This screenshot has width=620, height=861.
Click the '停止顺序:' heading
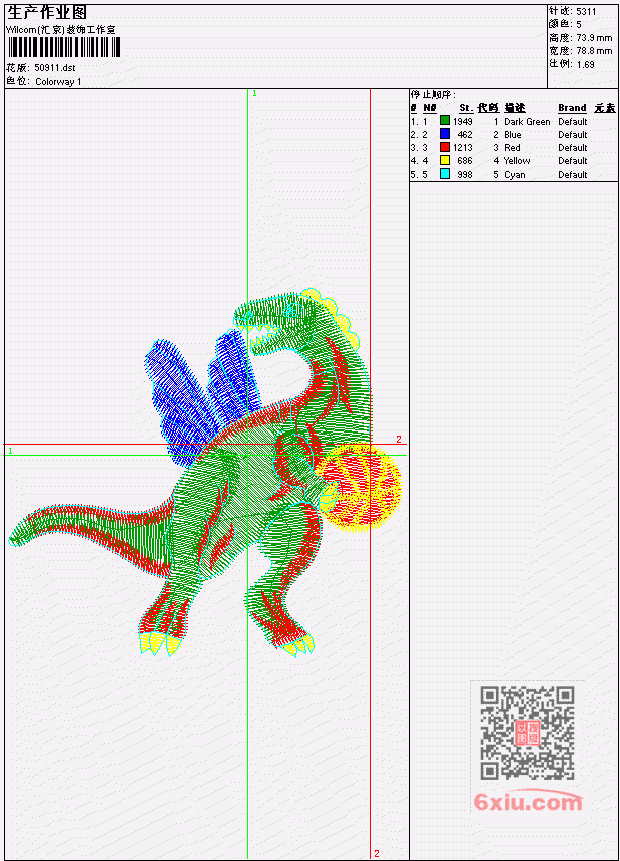pos(433,95)
